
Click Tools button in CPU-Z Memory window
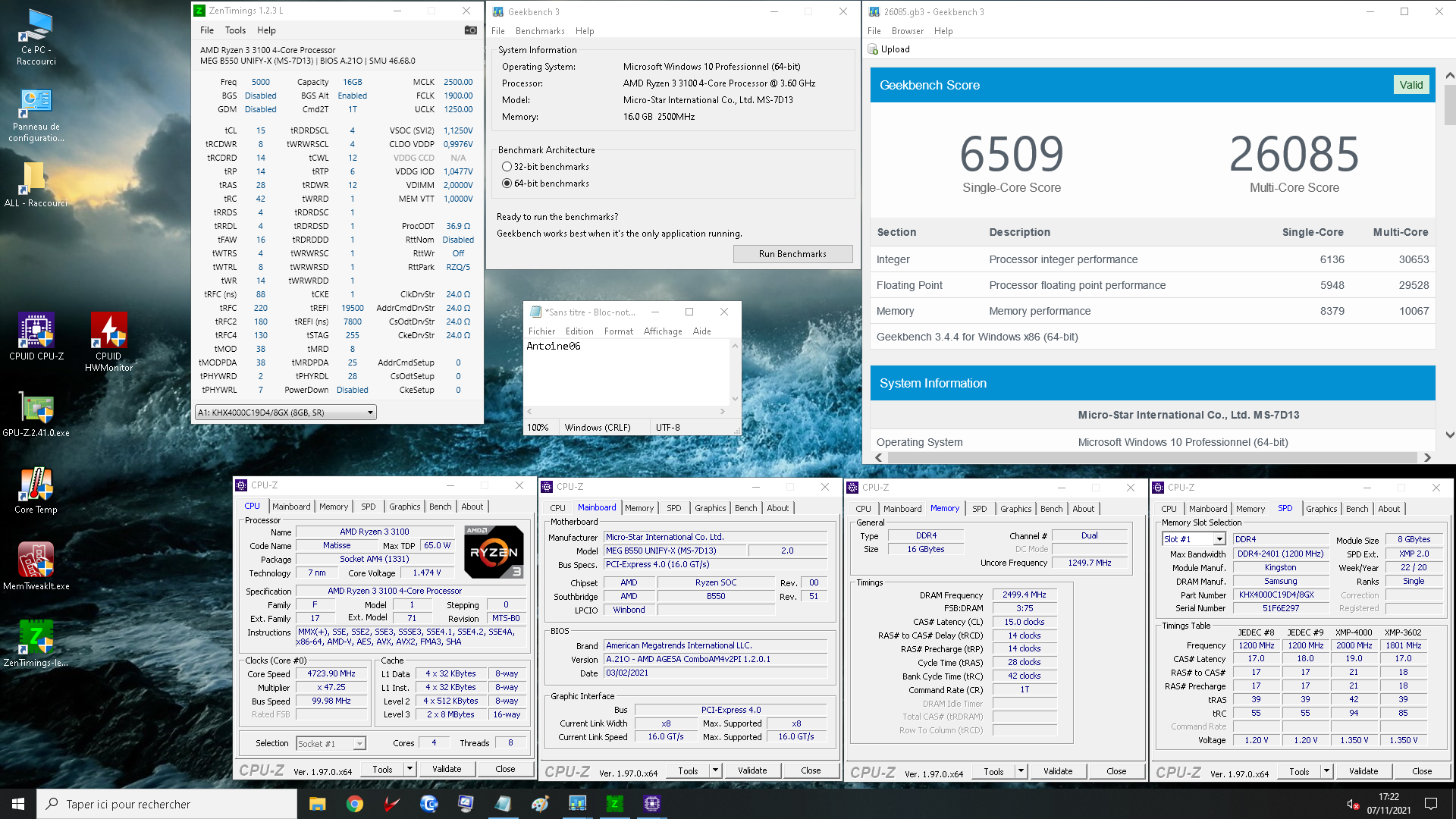993,771
